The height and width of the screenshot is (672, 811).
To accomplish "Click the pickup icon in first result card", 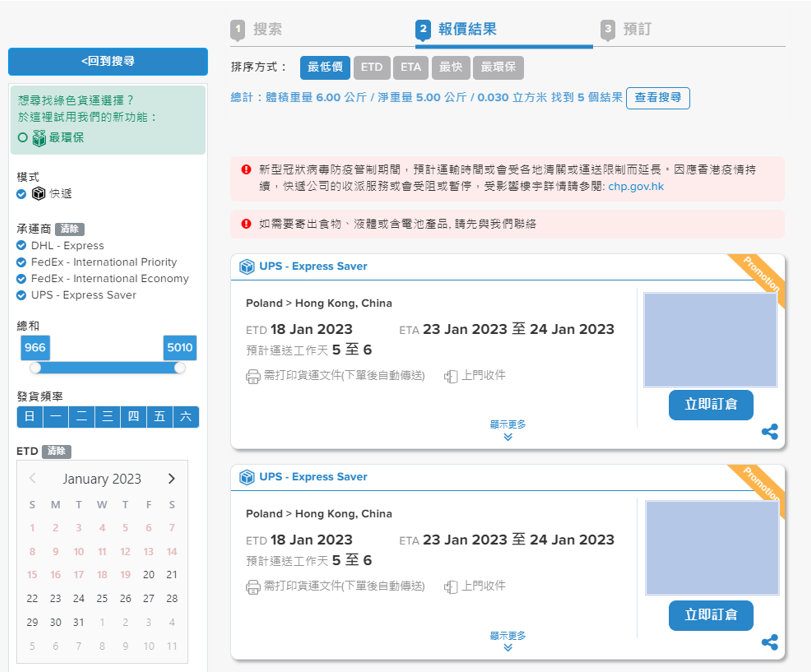I will pos(450,376).
